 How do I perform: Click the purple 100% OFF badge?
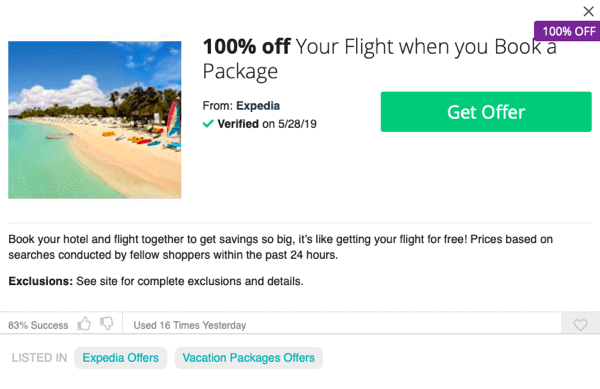[567, 31]
